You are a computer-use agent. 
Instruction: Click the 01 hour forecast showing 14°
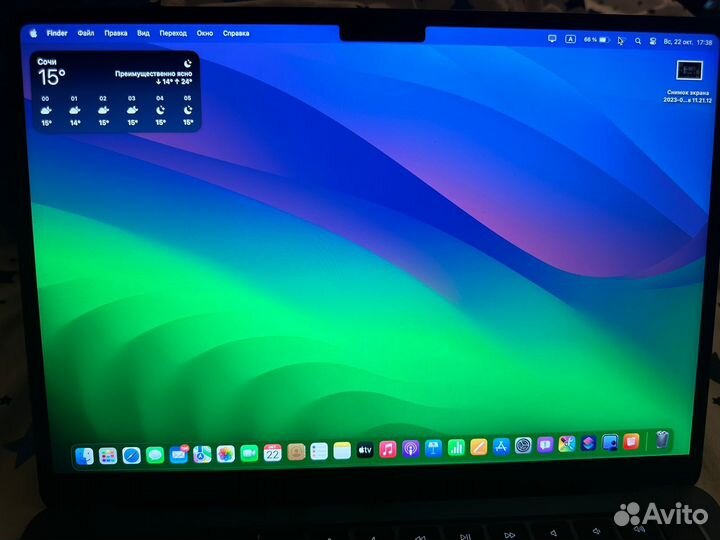[x=75, y=111]
